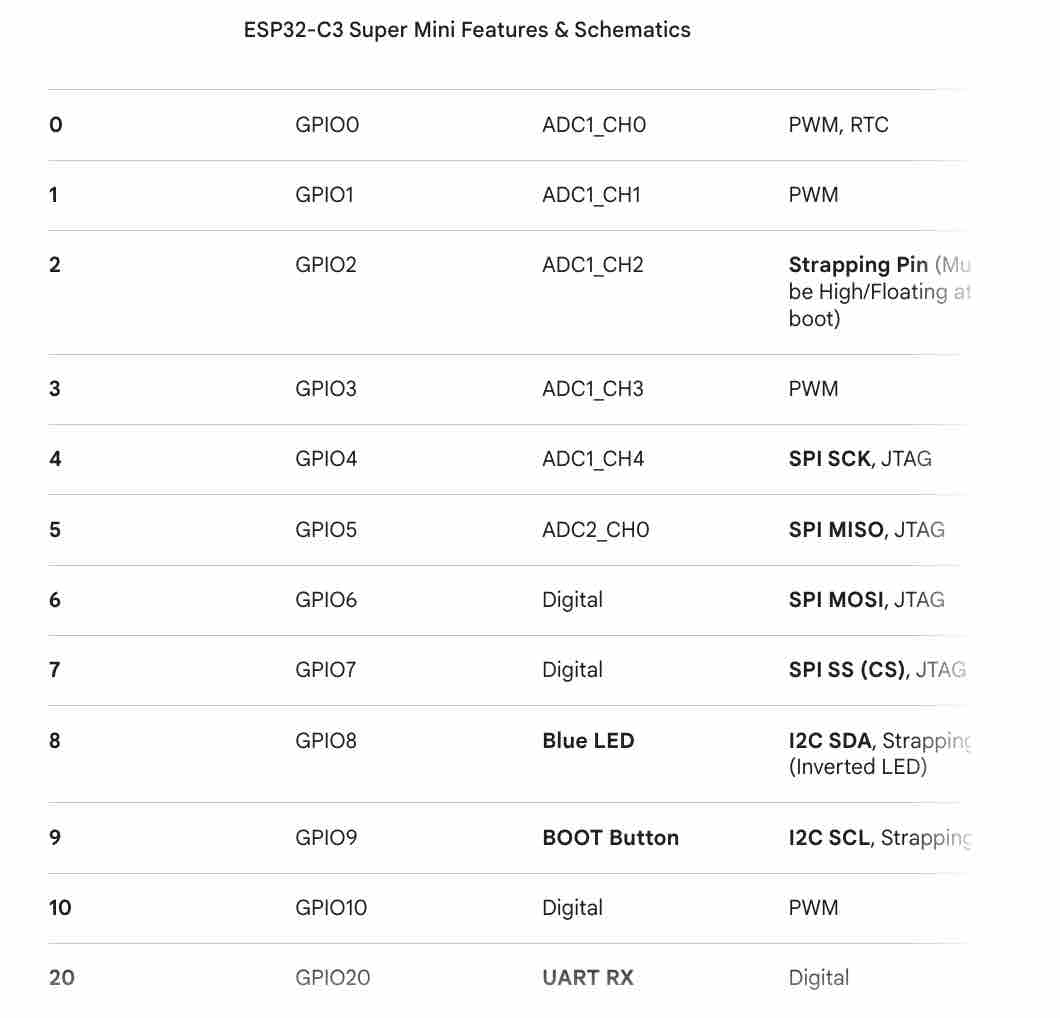The width and height of the screenshot is (1060, 1018).
Task: Click the ADC1_CH3 cell
Action: click(593, 389)
